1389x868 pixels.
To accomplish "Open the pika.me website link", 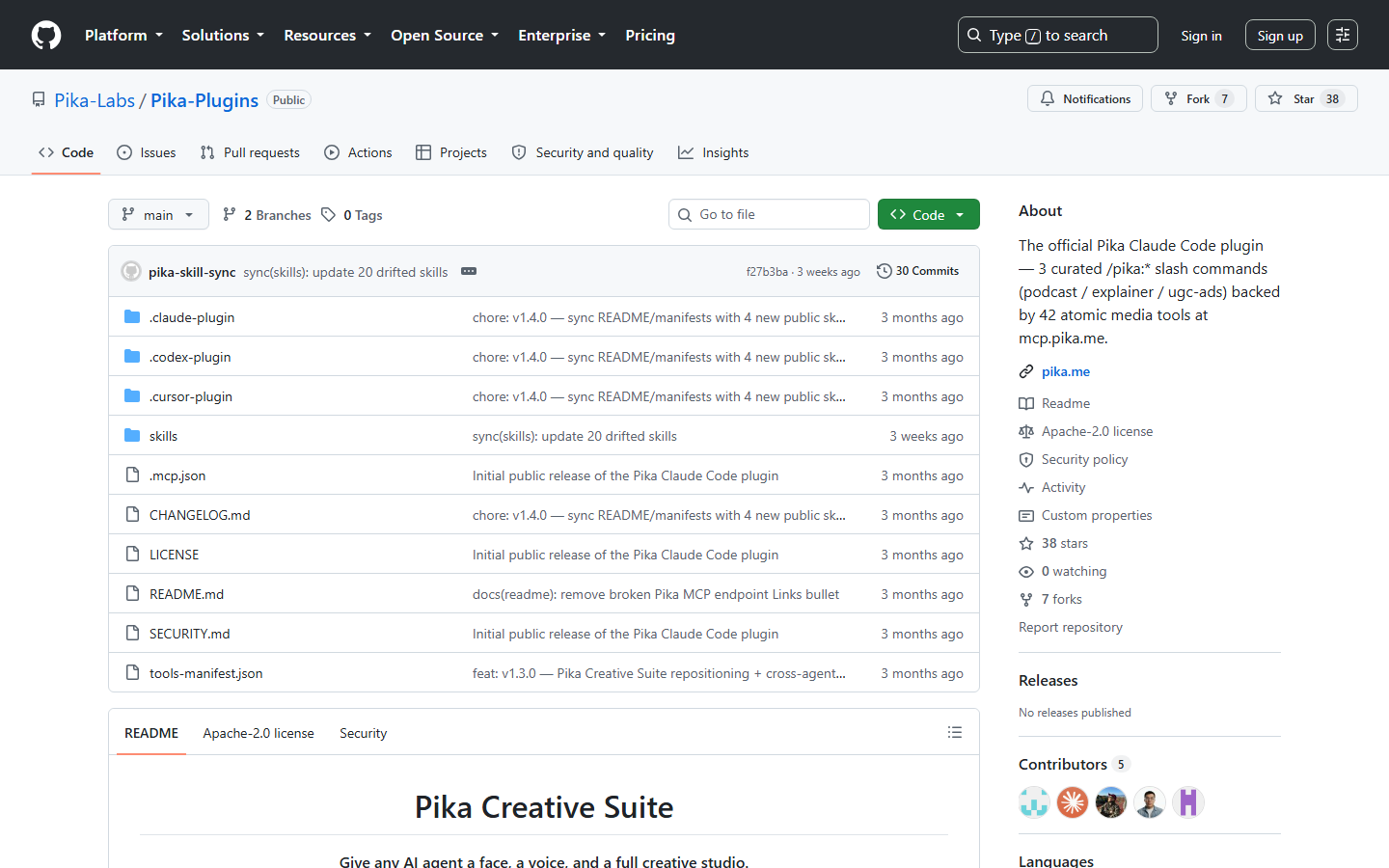I will [x=1066, y=371].
